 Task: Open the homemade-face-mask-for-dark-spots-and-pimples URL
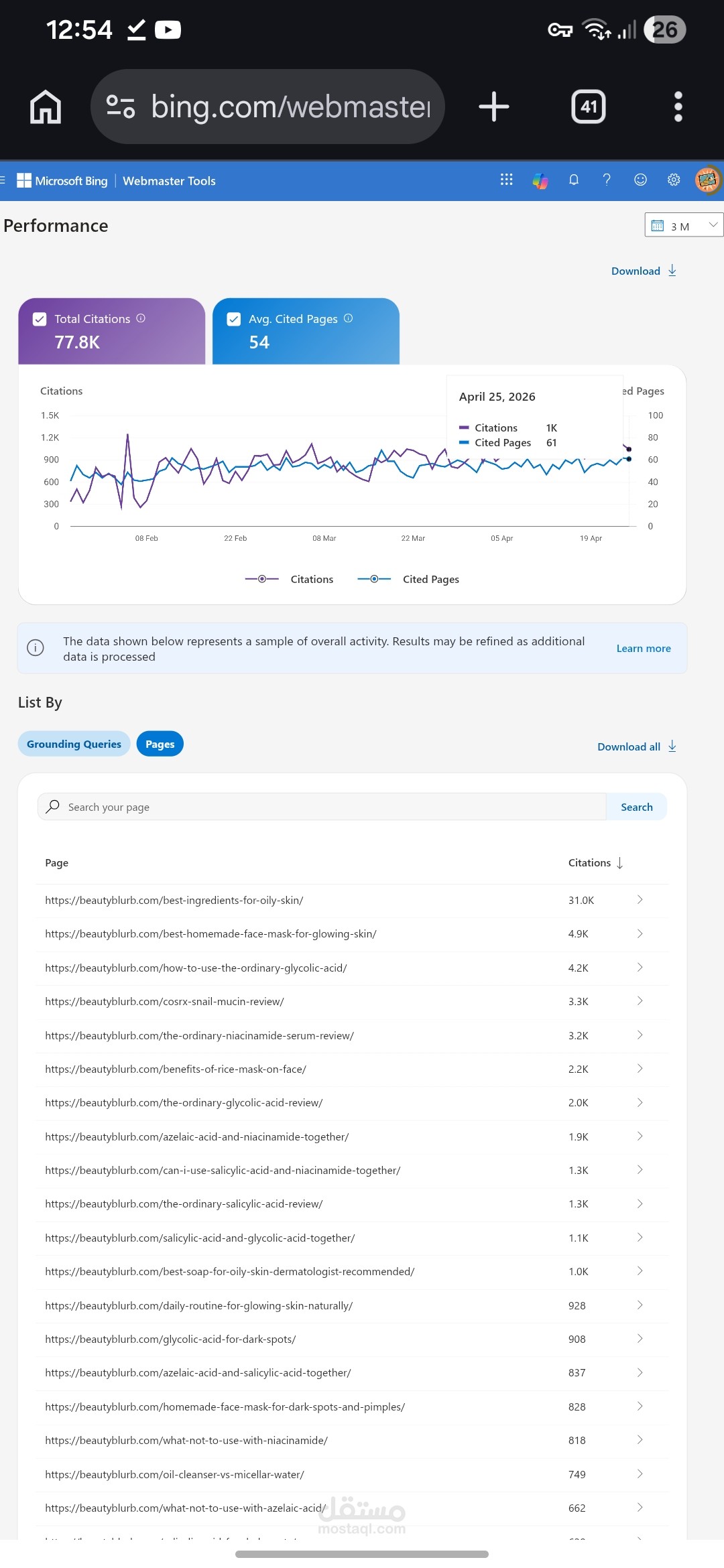coord(225,1407)
